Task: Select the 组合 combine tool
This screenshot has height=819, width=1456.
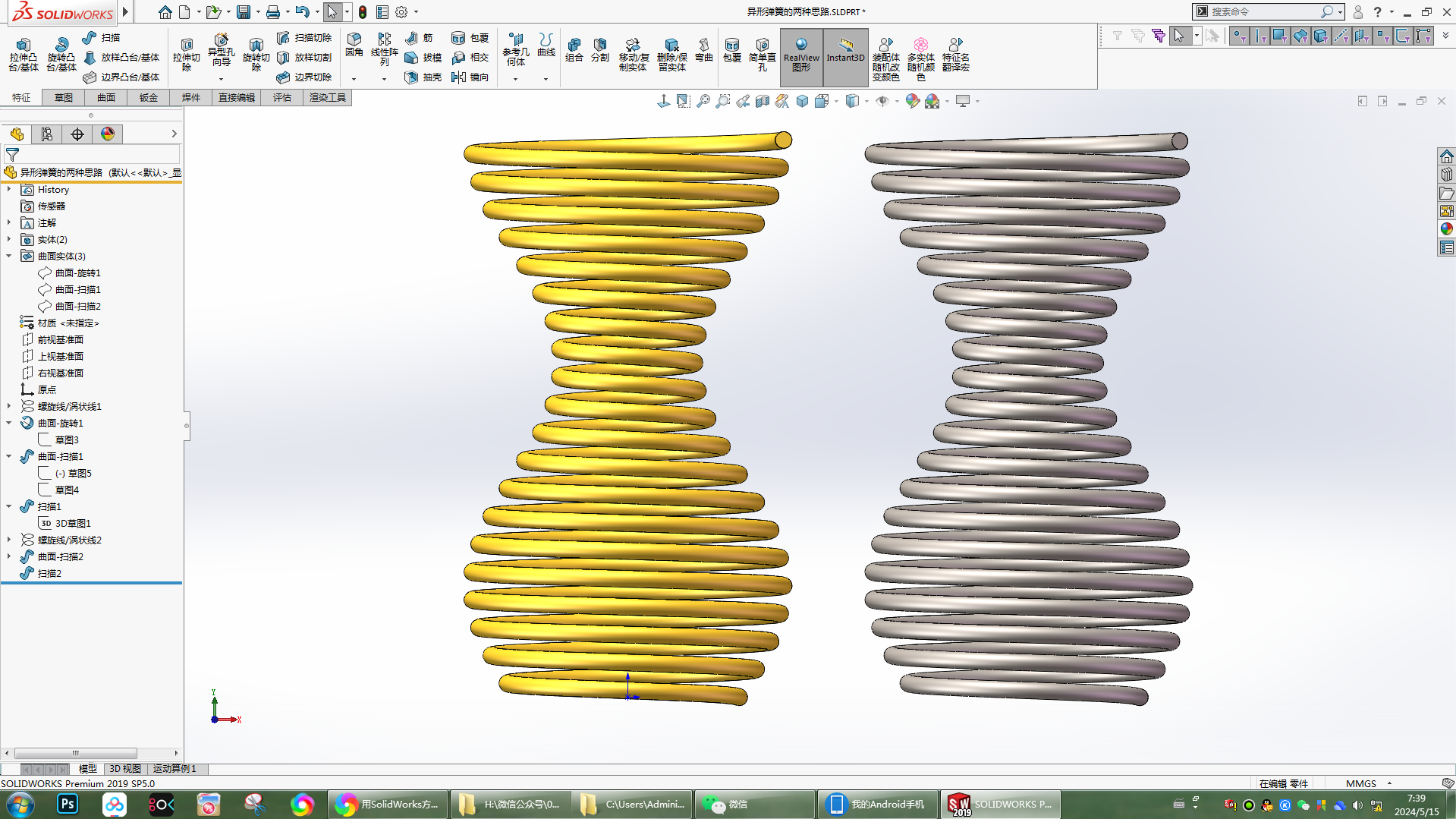Action: pyautogui.click(x=574, y=50)
